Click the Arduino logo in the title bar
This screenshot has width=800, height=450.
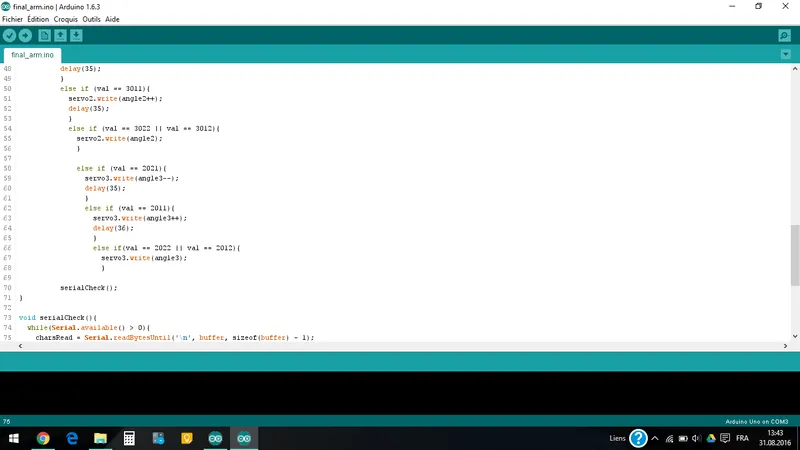pyautogui.click(x=6, y=7)
